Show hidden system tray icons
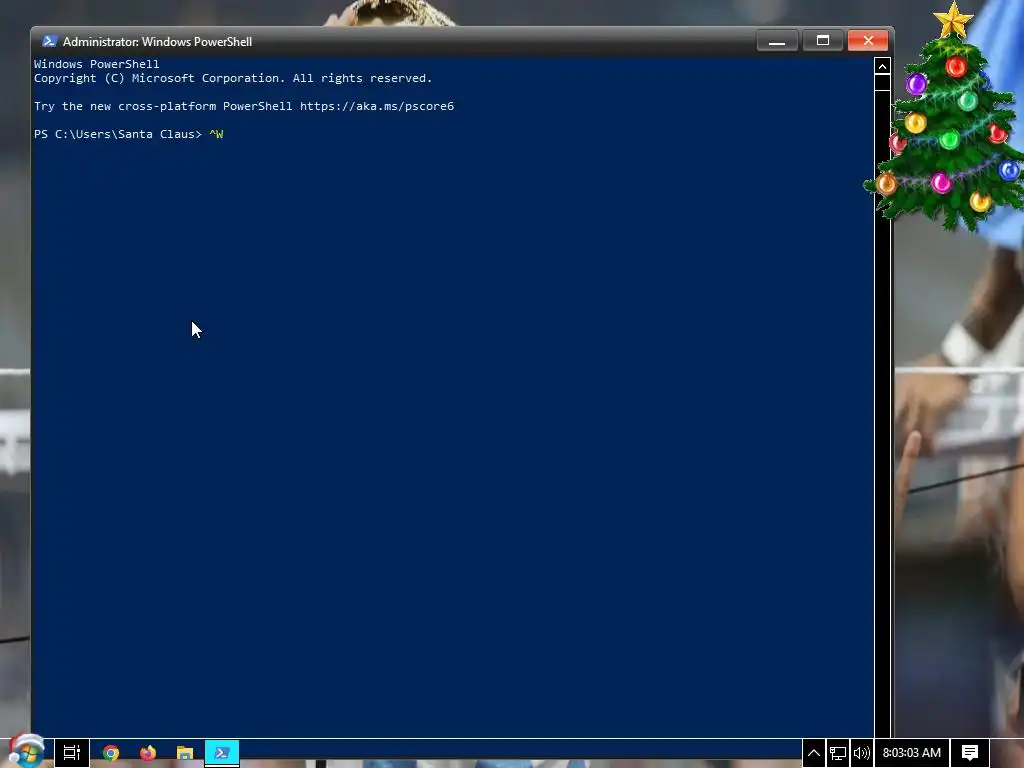Screen dimensions: 1024x768 [814, 753]
